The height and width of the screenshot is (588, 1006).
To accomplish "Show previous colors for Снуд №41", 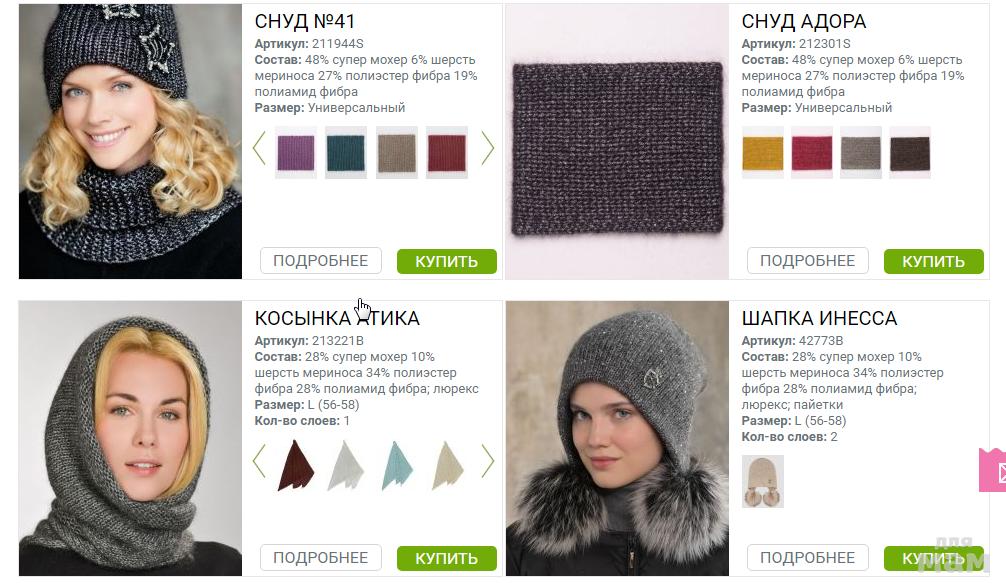I will pos(259,149).
